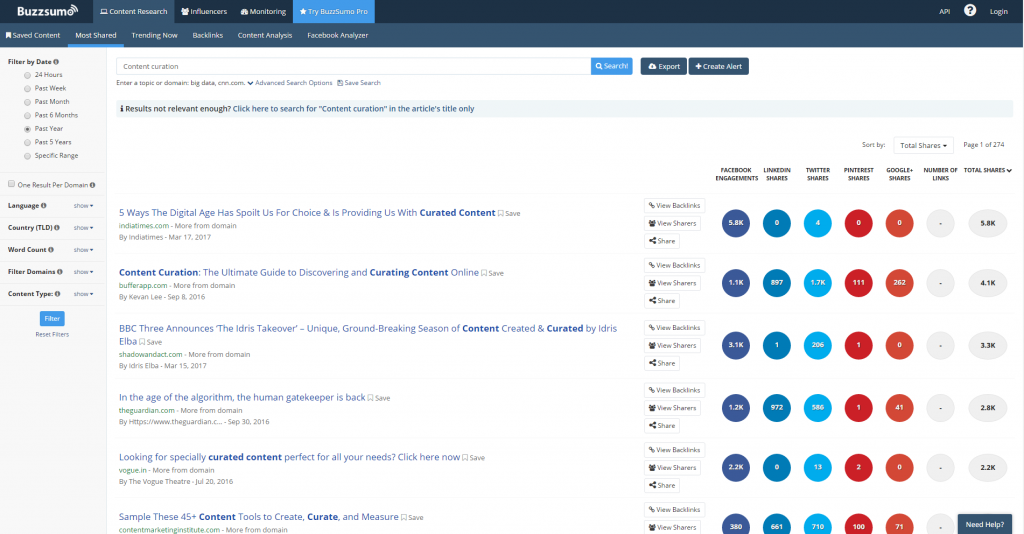1024x534 pixels.
Task: Click Facebook engagements 5.8K circle for Indiatimes
Action: tap(736, 223)
